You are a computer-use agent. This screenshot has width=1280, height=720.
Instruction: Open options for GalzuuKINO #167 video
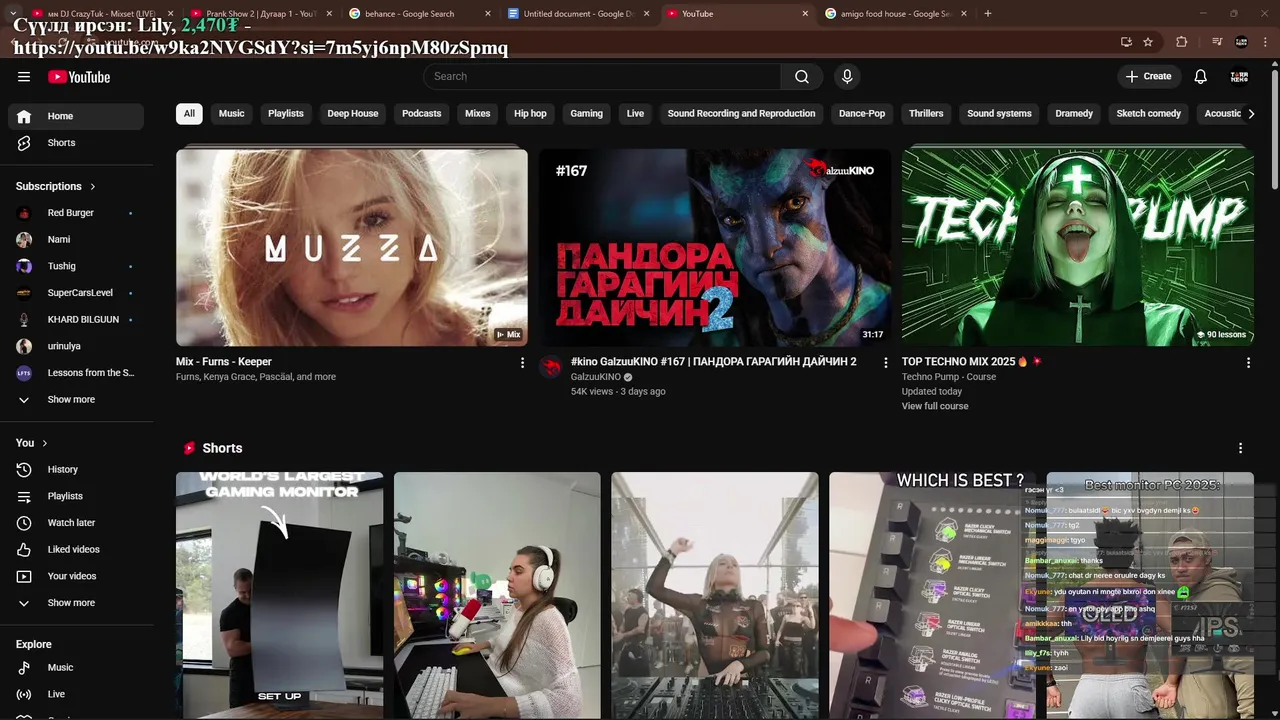pos(885,363)
